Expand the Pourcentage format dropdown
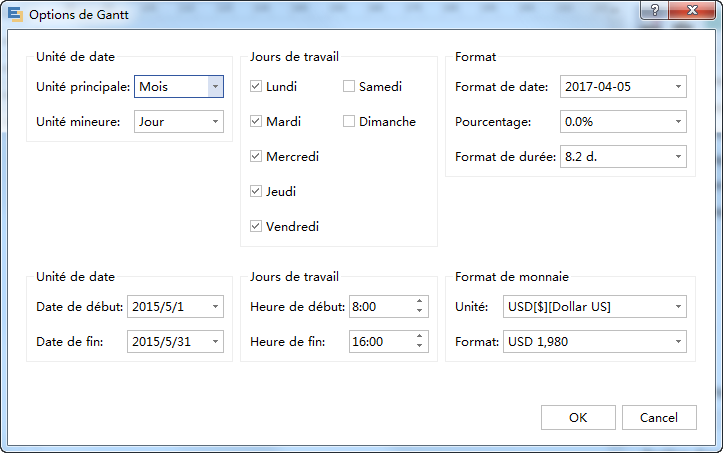The height and width of the screenshot is (453, 723). click(679, 122)
